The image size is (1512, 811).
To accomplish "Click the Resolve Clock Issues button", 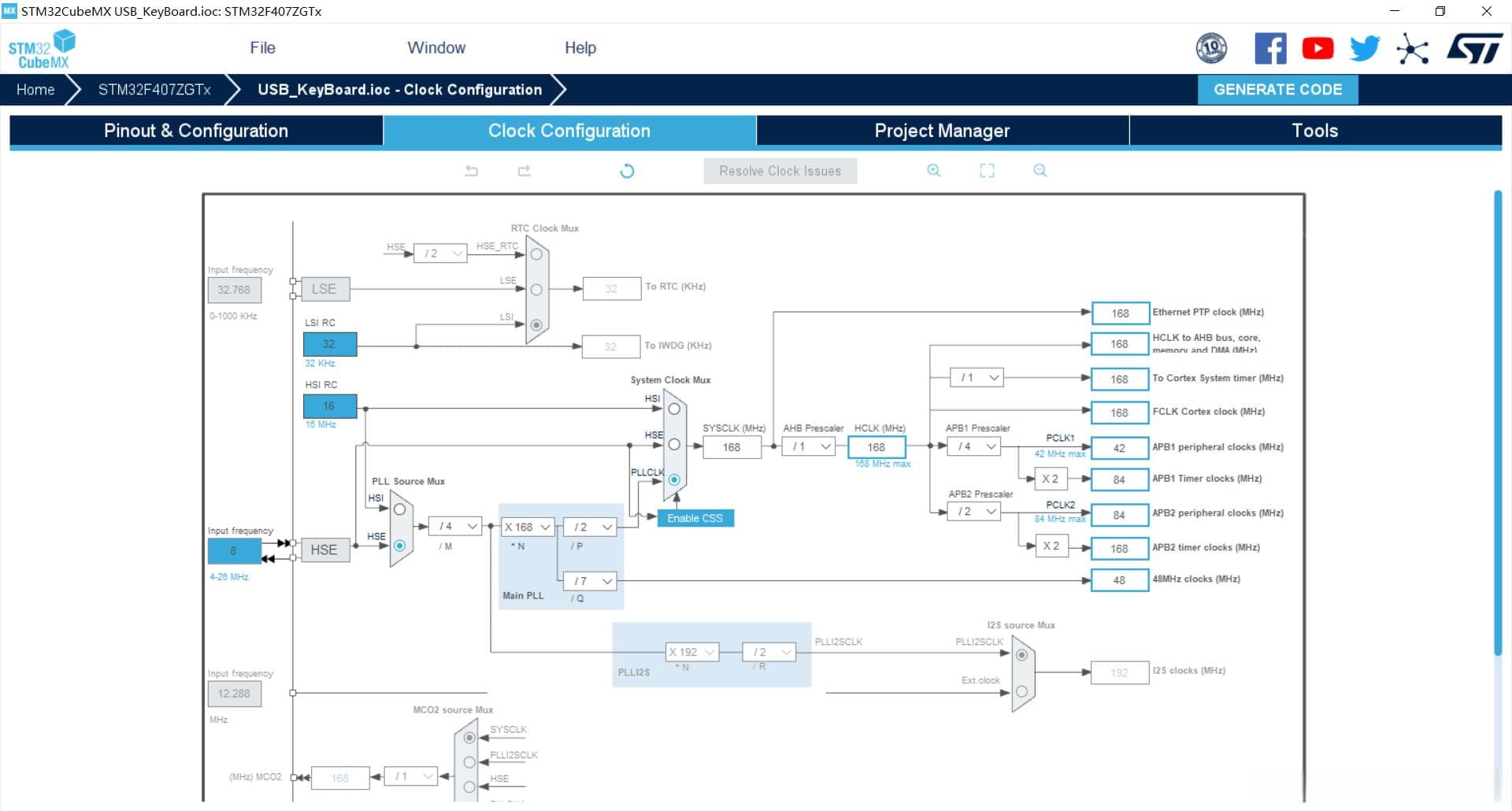I will tap(780, 171).
